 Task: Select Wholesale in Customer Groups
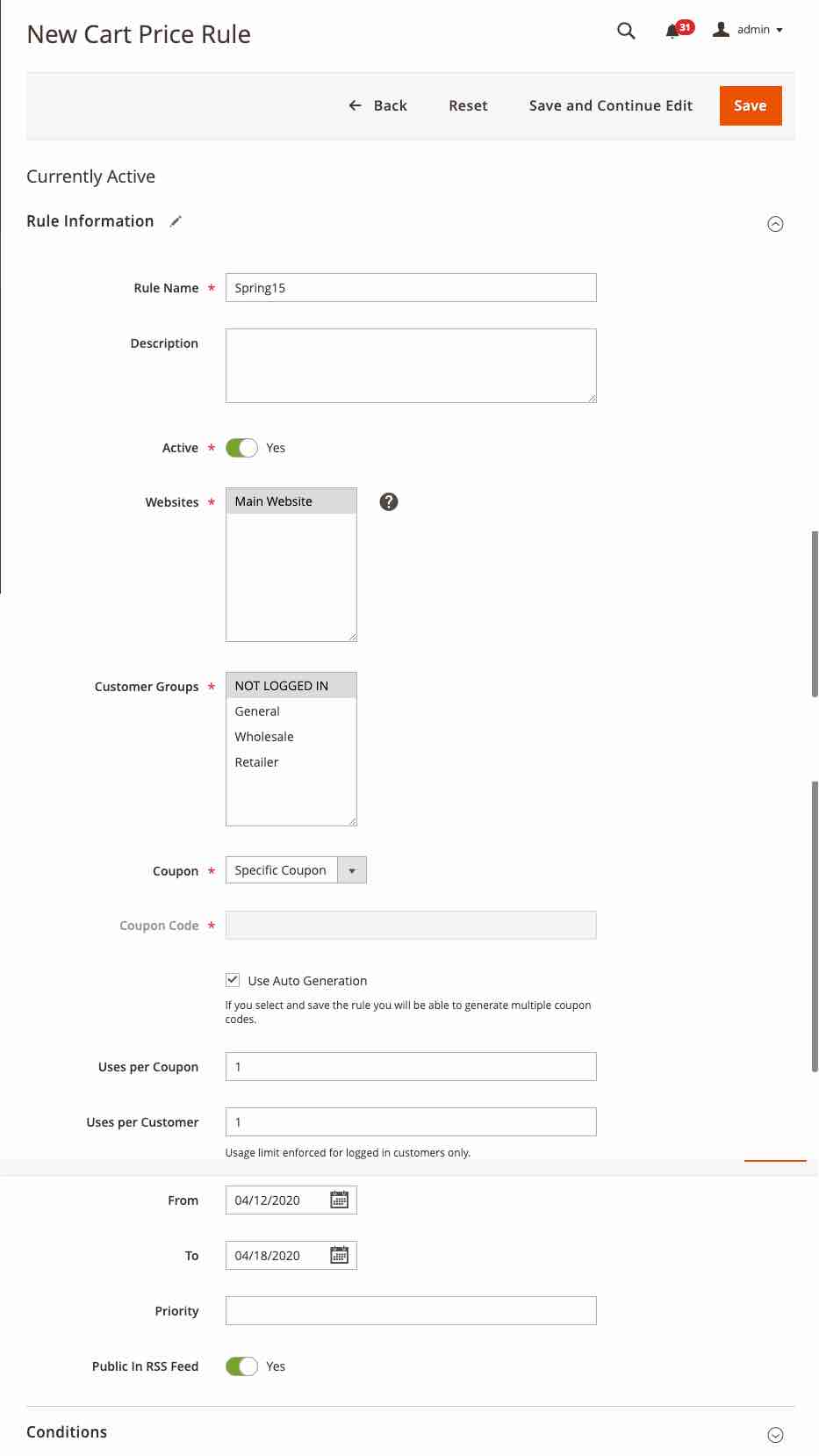pos(263,736)
